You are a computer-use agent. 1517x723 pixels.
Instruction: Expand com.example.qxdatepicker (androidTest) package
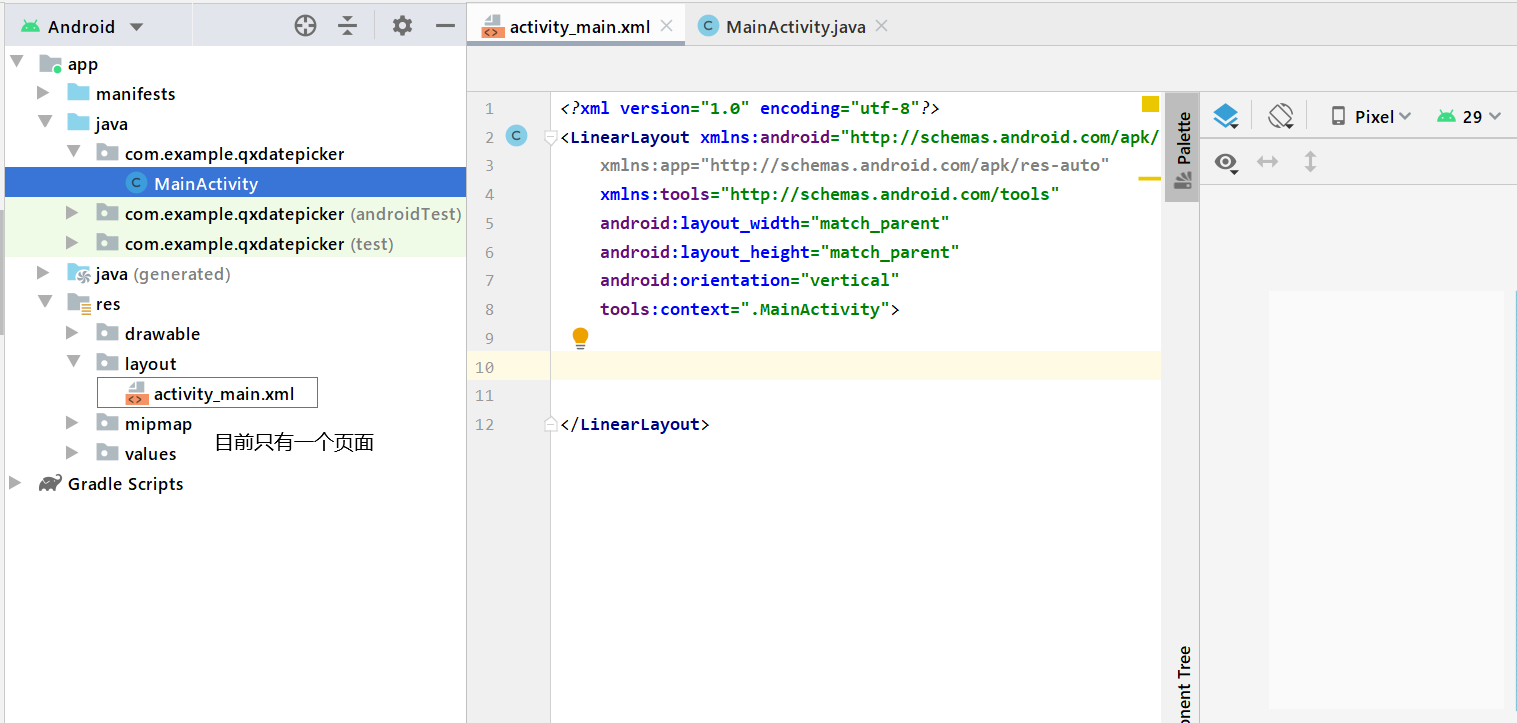[x=72, y=213]
